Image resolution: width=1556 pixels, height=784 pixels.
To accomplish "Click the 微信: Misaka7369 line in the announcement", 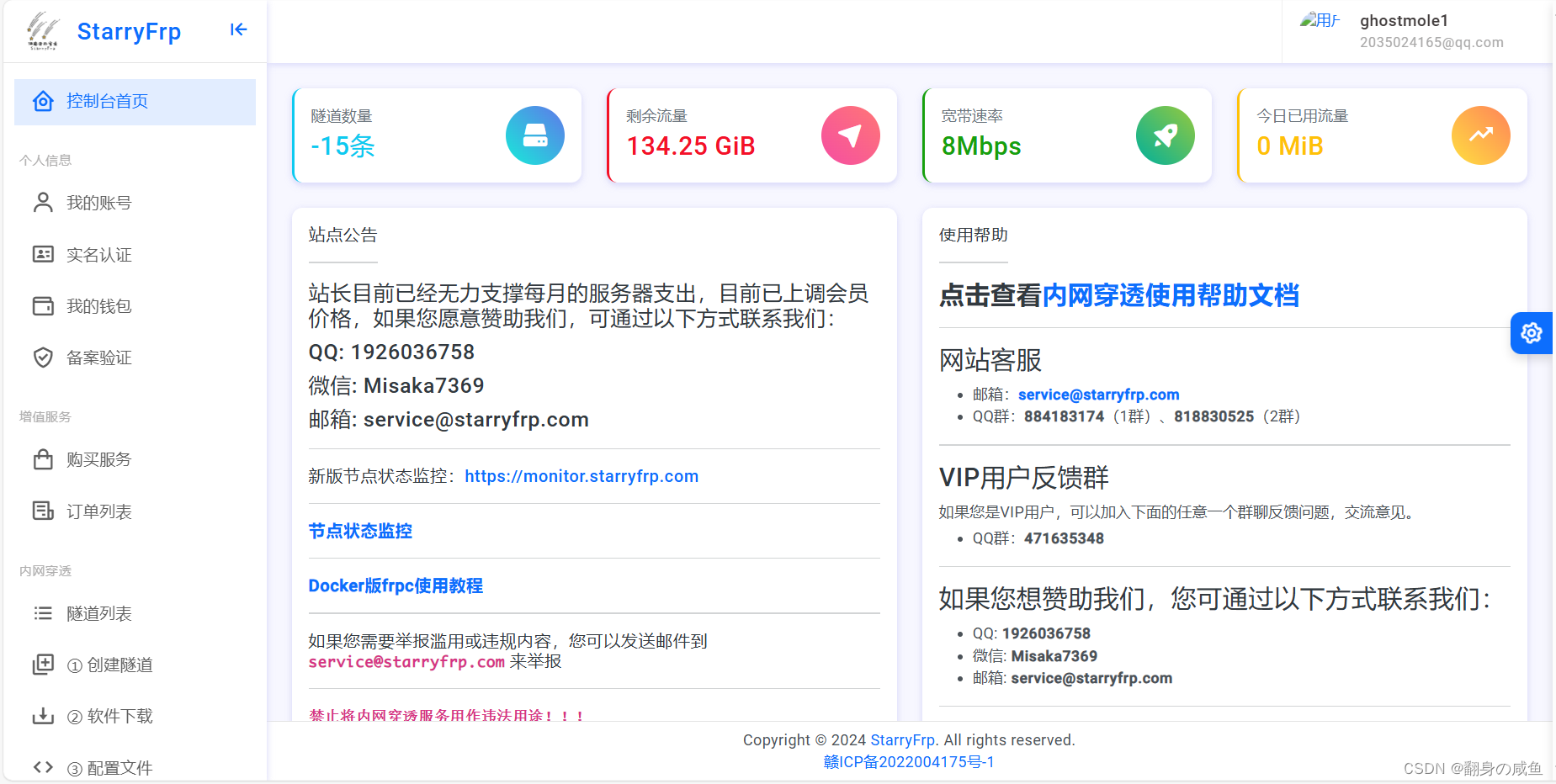I will (x=396, y=386).
